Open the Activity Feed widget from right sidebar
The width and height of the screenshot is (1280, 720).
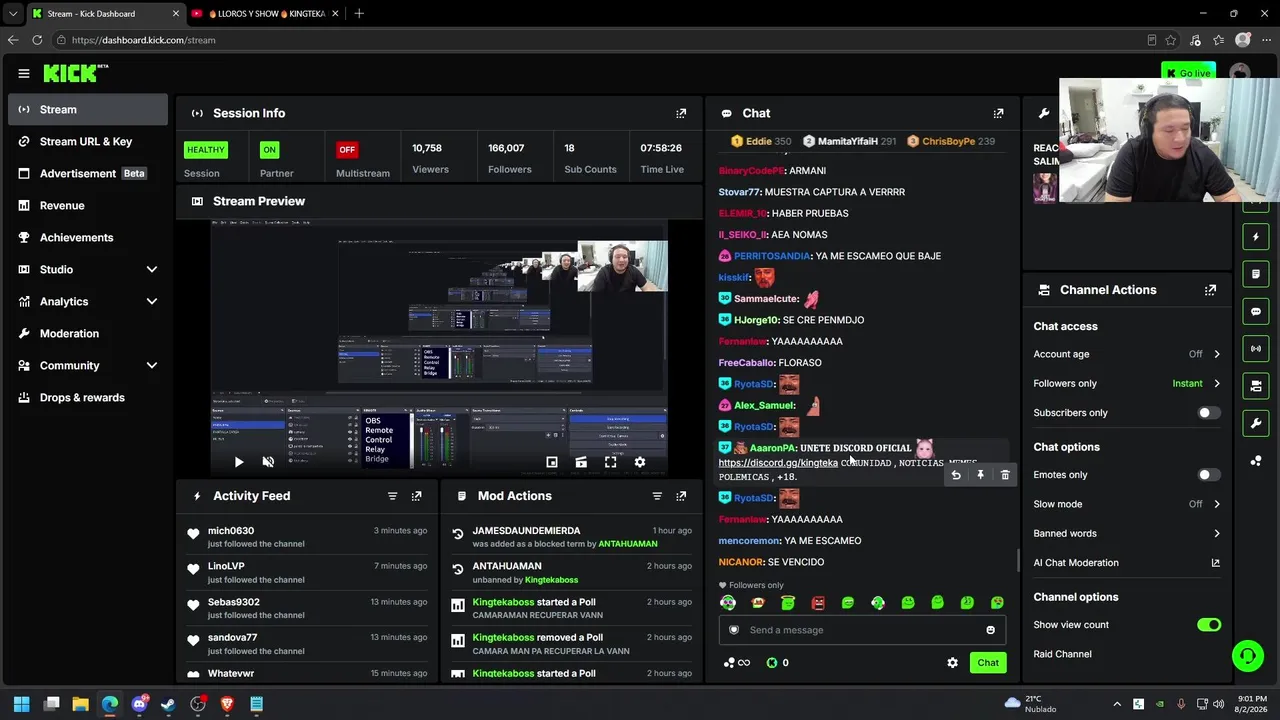click(1256, 237)
